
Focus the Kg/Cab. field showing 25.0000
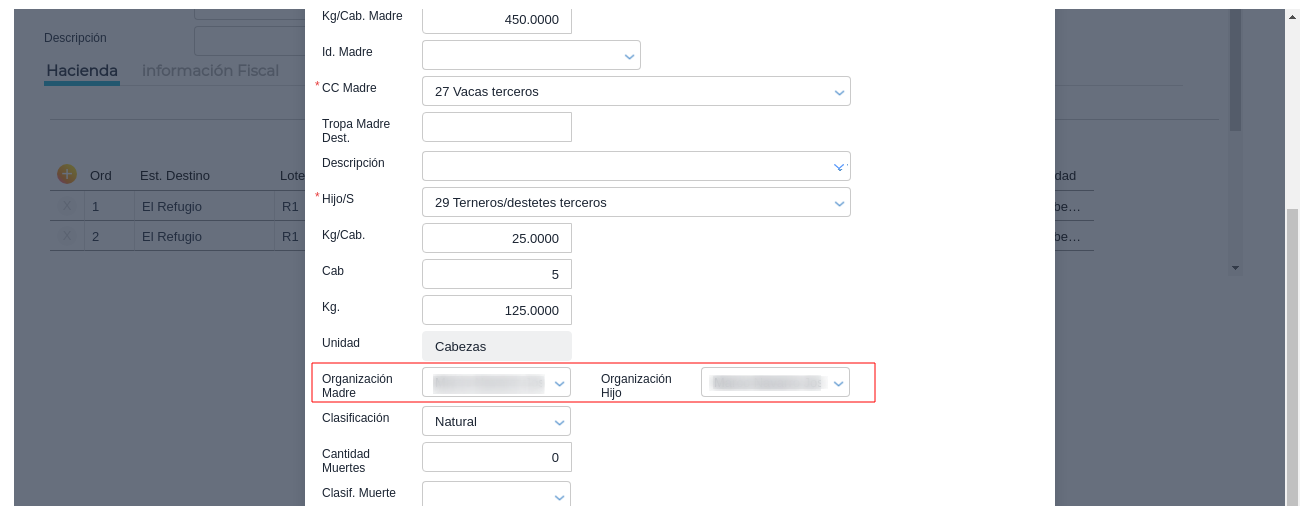(497, 238)
